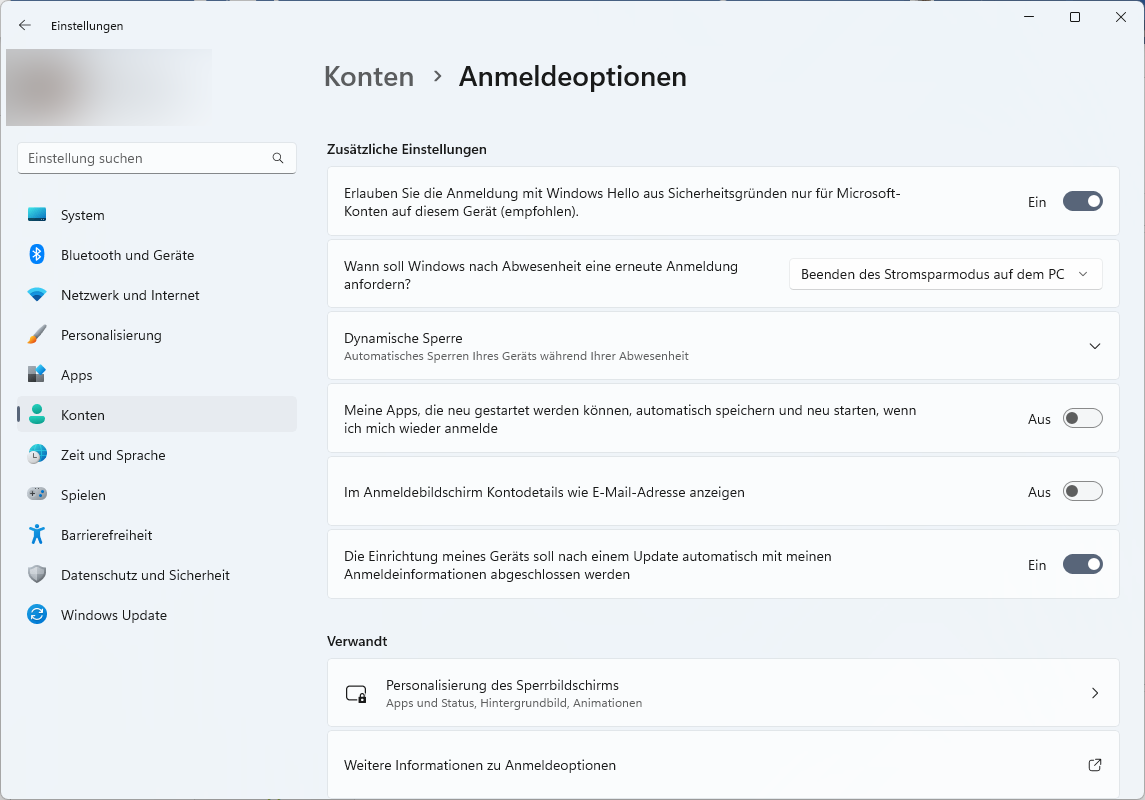Image resolution: width=1145 pixels, height=800 pixels.
Task: Click the lock screen icon beside Personalisierung des Sperrbildschirms
Action: (x=356, y=693)
